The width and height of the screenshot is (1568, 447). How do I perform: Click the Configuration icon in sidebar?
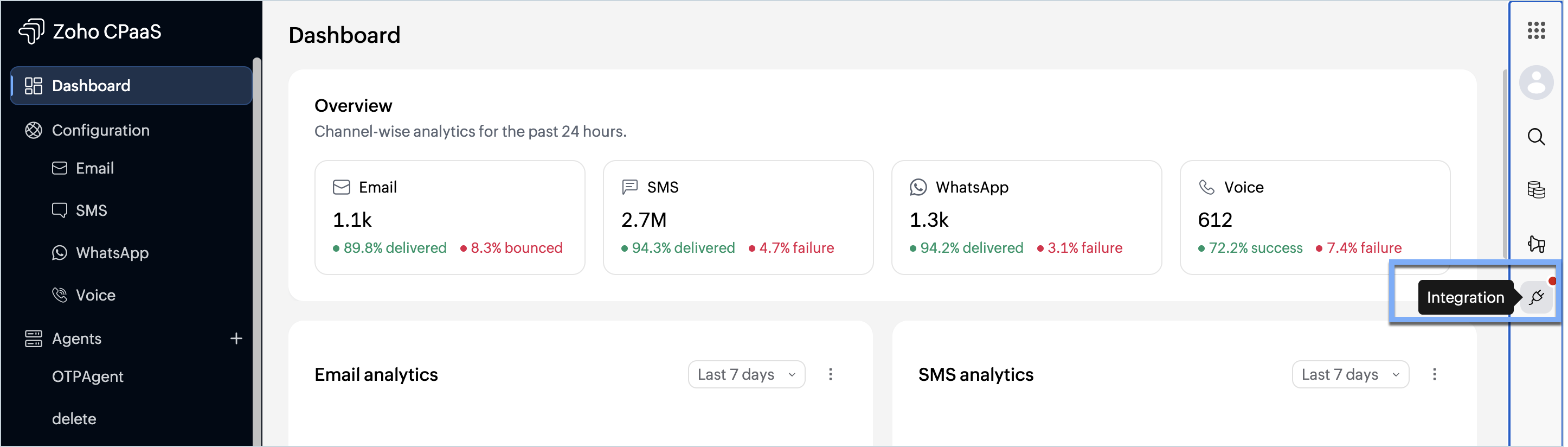[34, 130]
